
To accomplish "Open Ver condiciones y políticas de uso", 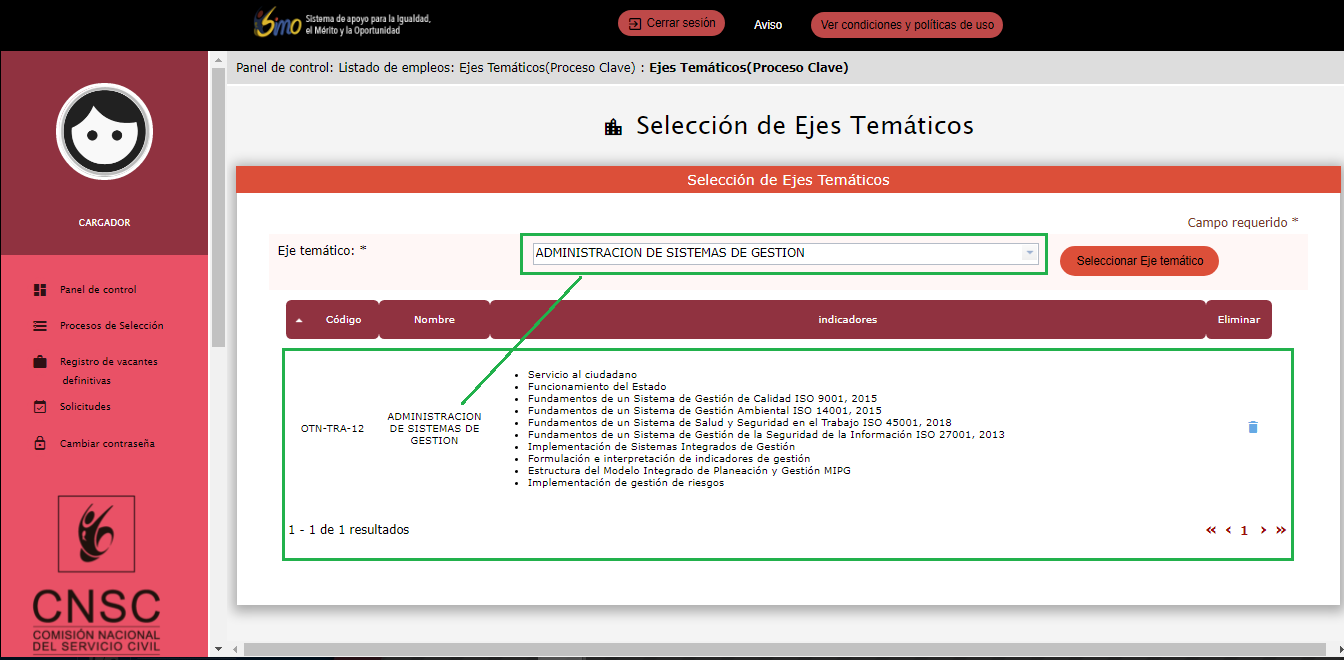I will tap(906, 25).
